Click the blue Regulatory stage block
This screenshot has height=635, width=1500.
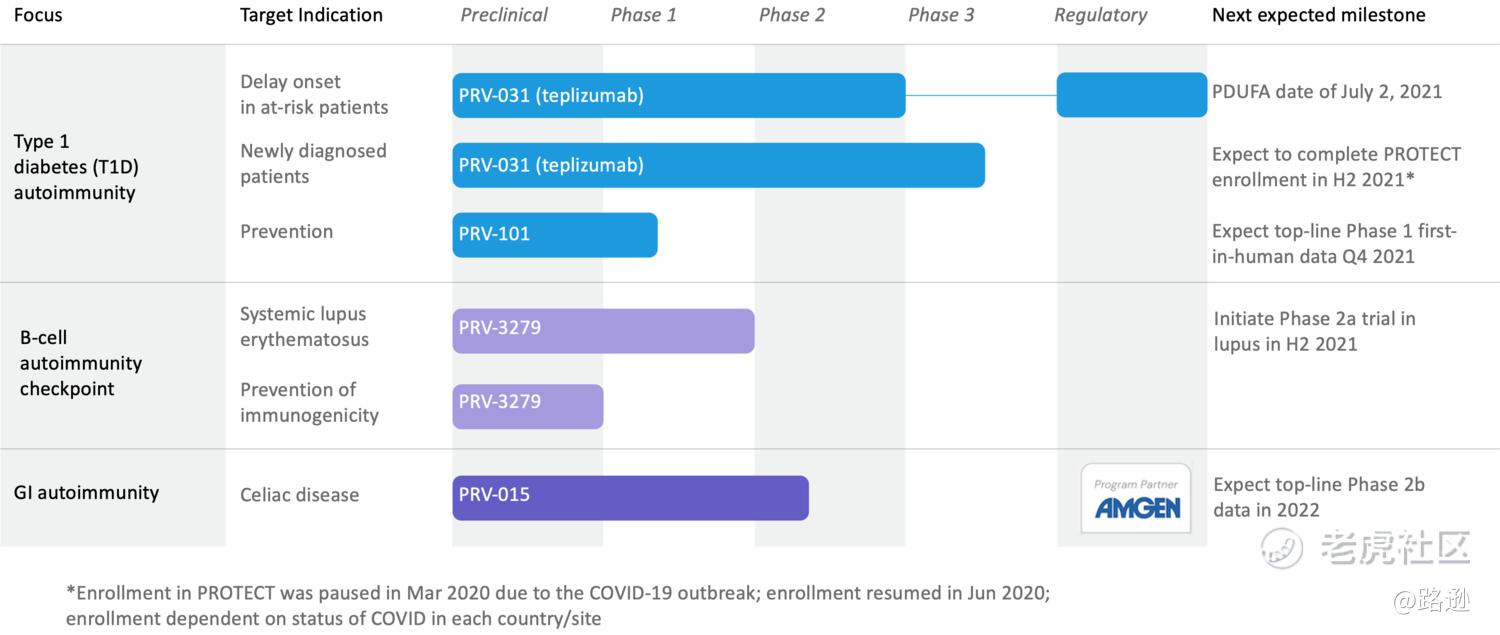point(1131,95)
